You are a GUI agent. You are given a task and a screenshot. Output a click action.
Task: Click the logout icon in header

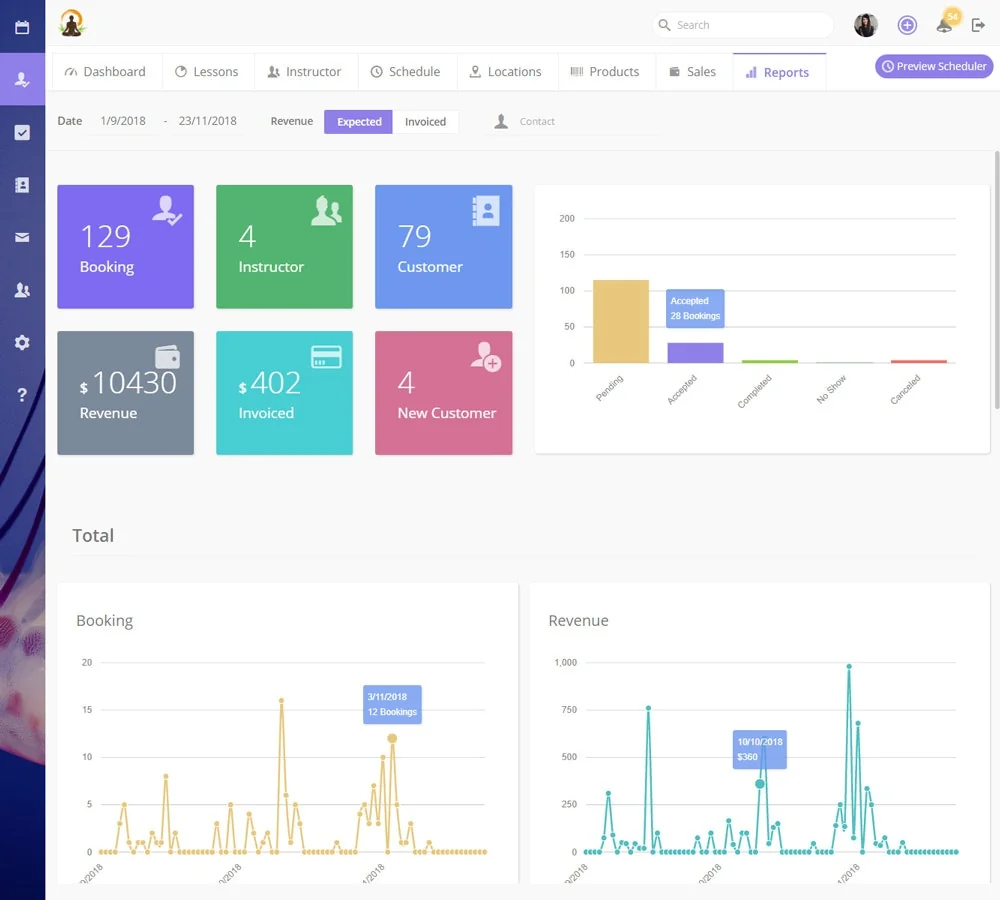[x=978, y=25]
